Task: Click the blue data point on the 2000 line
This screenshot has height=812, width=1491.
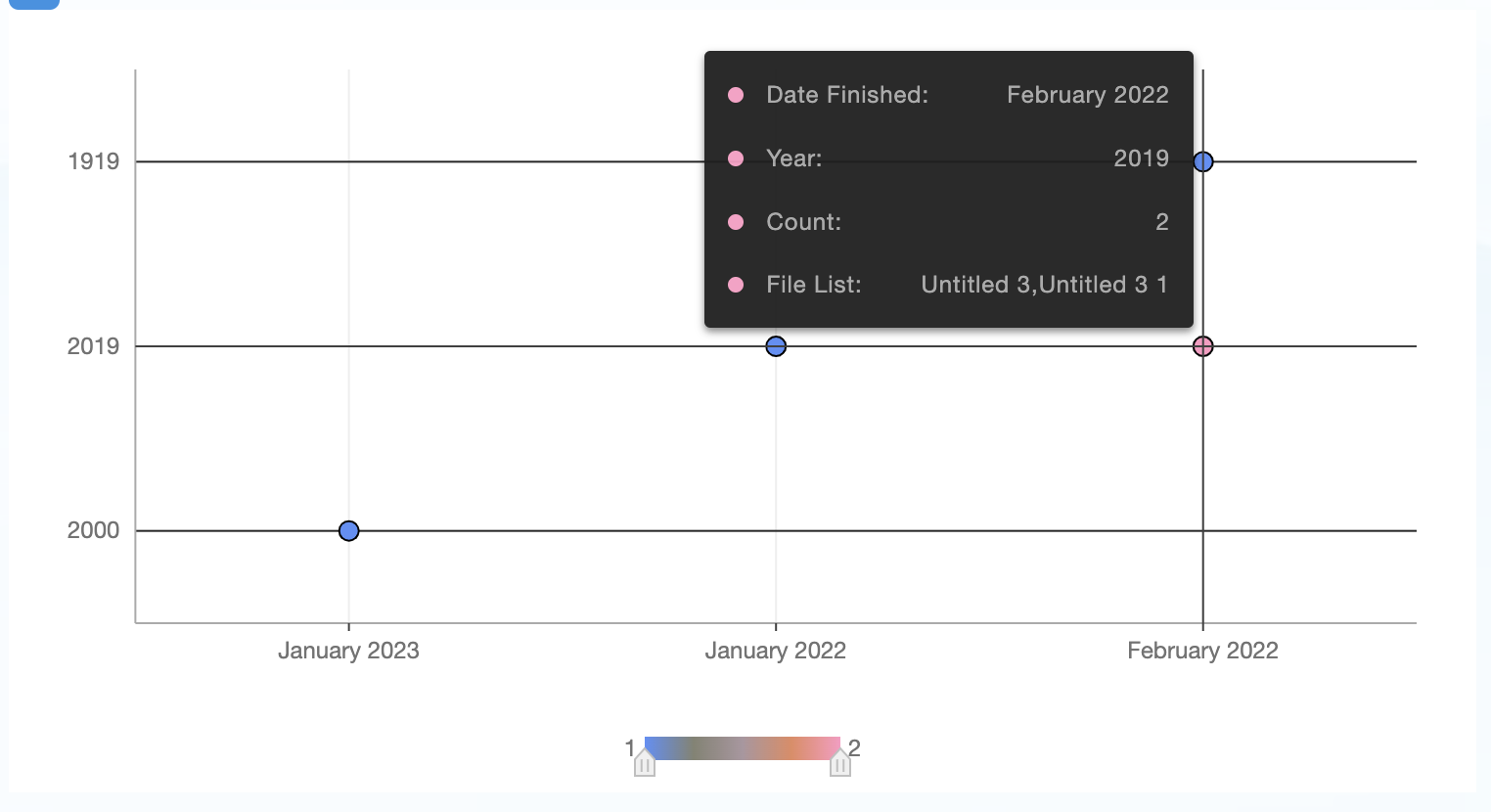Action: tap(348, 530)
